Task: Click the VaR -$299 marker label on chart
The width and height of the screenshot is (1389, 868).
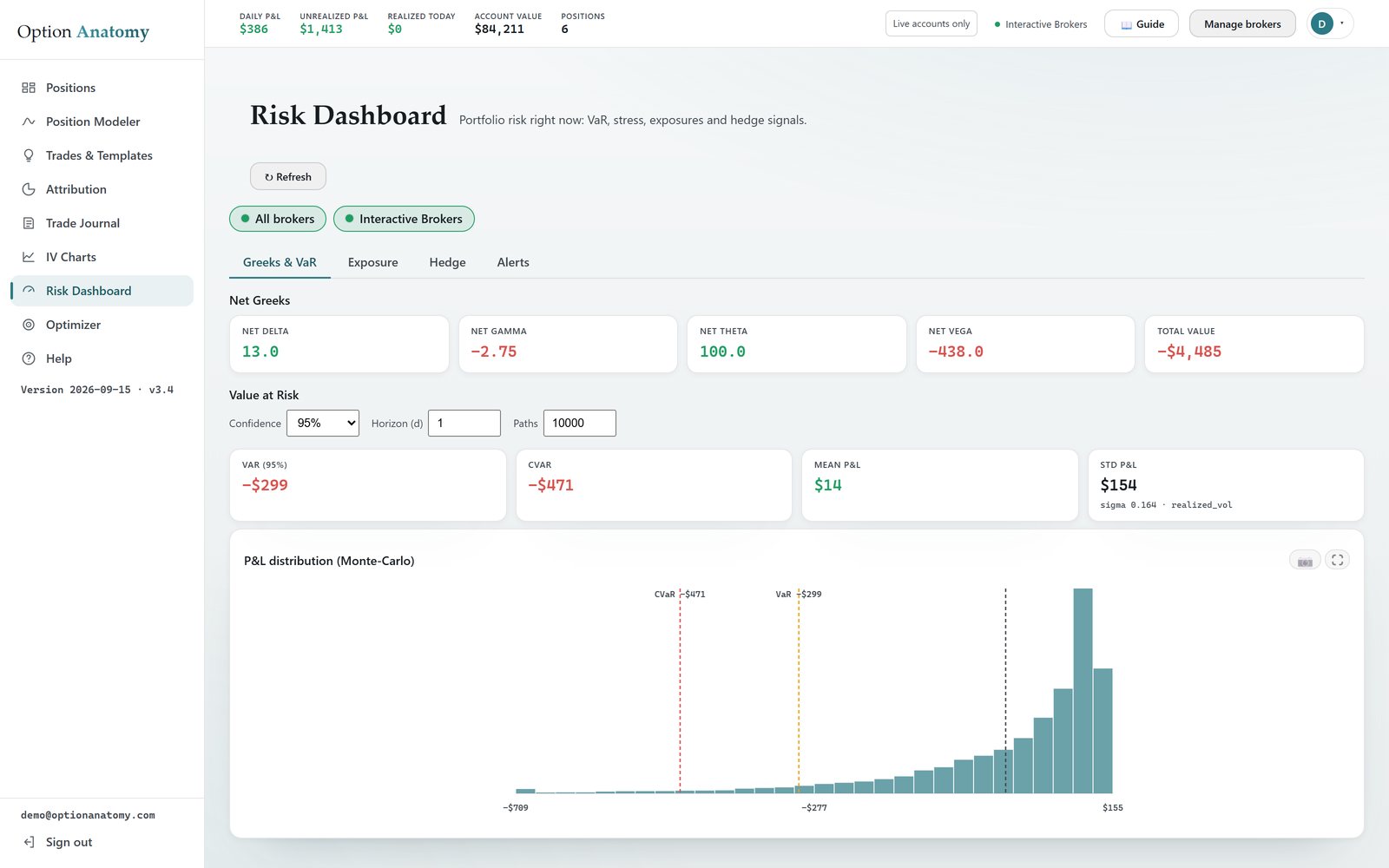Action: point(799,595)
